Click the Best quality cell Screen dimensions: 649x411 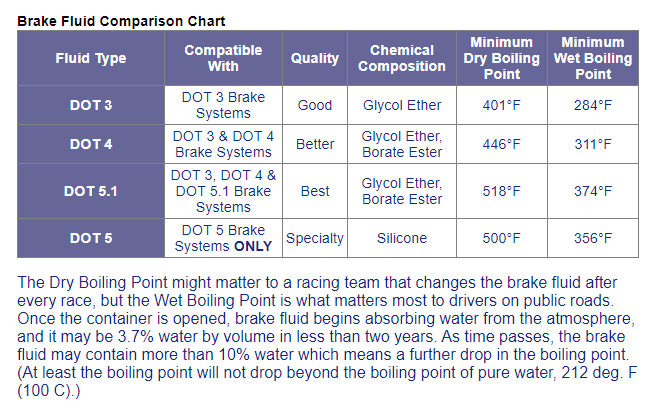click(x=315, y=191)
